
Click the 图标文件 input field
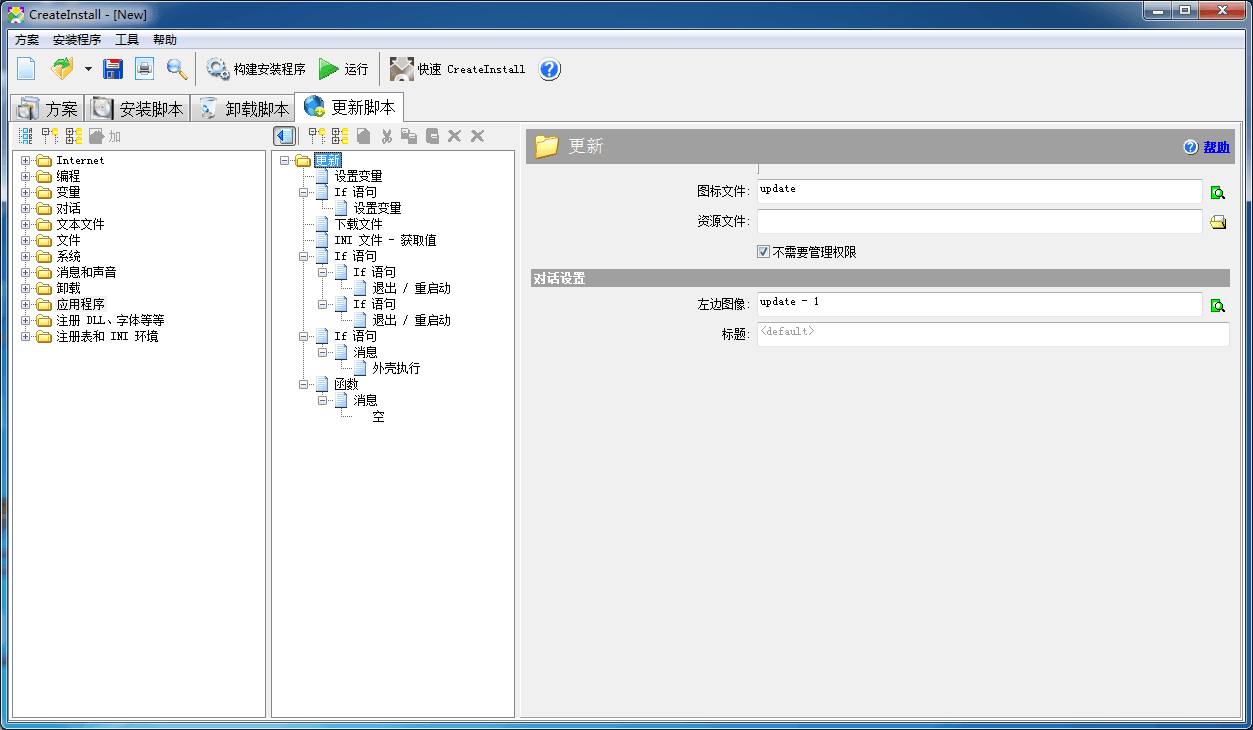coord(979,191)
